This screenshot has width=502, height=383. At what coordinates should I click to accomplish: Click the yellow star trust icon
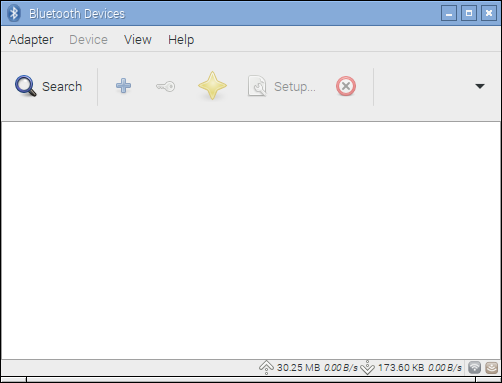(x=212, y=86)
